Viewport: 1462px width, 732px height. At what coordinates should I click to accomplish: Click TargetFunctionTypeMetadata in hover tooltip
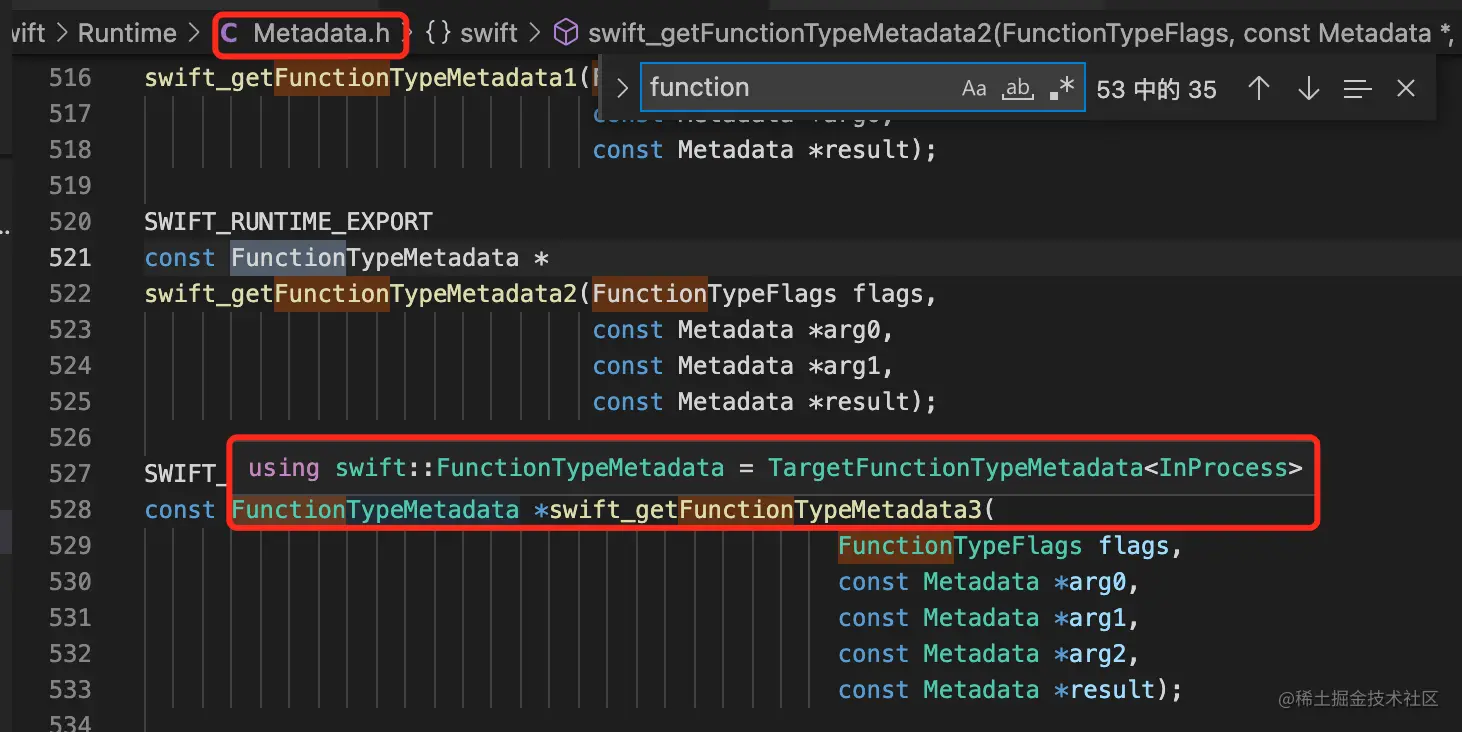click(955, 468)
